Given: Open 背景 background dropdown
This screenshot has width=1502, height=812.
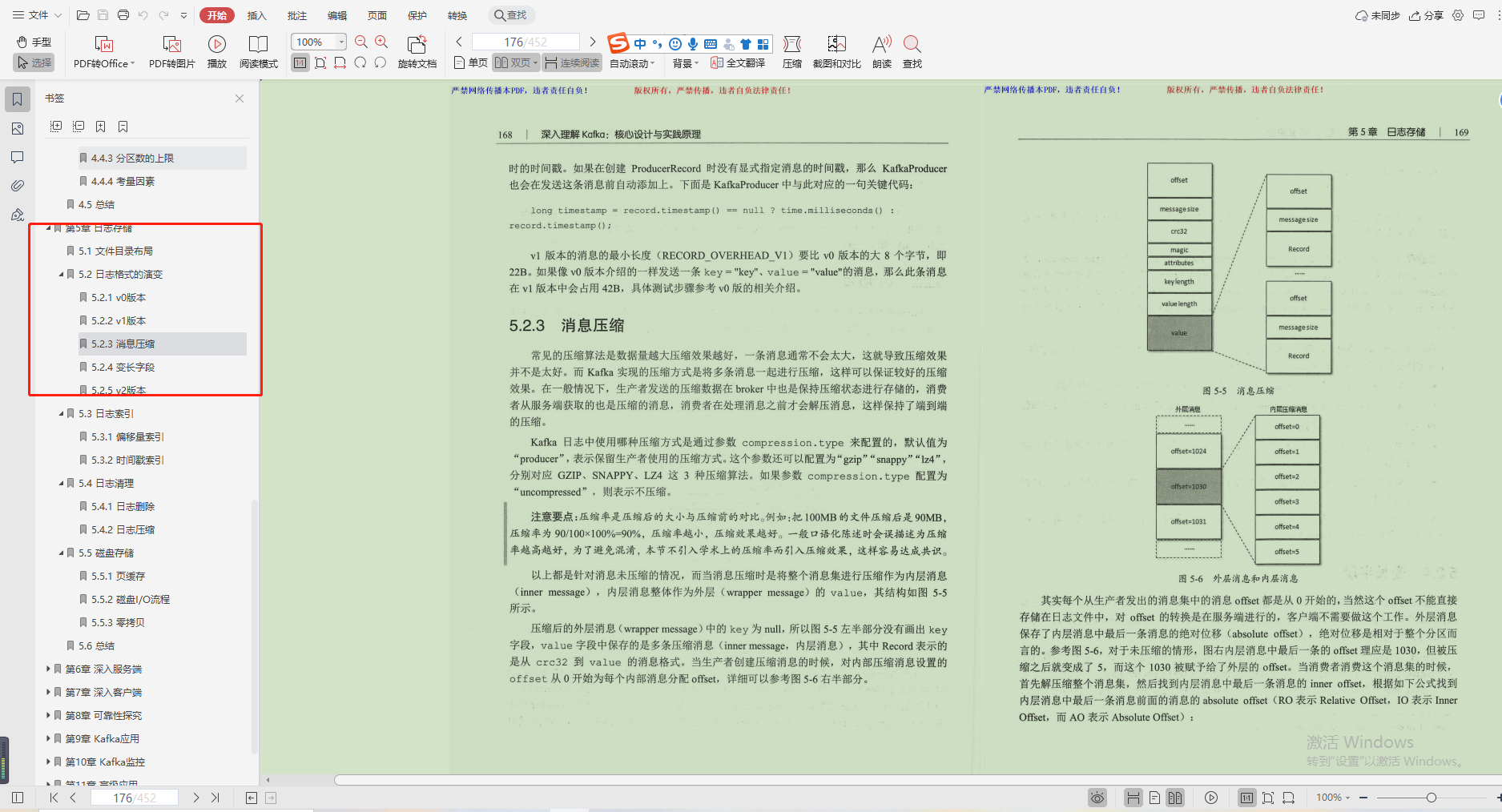Looking at the screenshot, I should [686, 63].
